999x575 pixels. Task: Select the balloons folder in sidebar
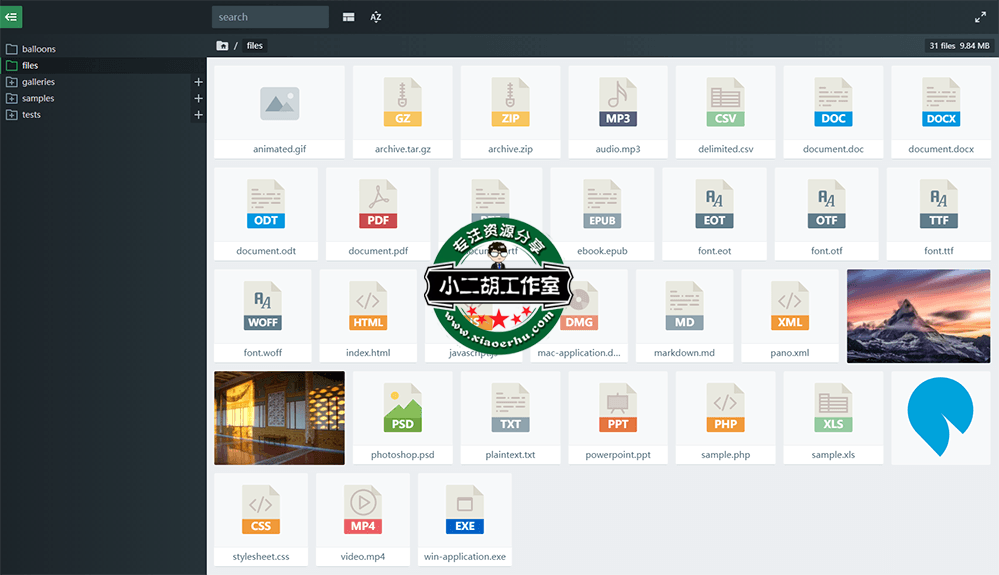(x=39, y=49)
